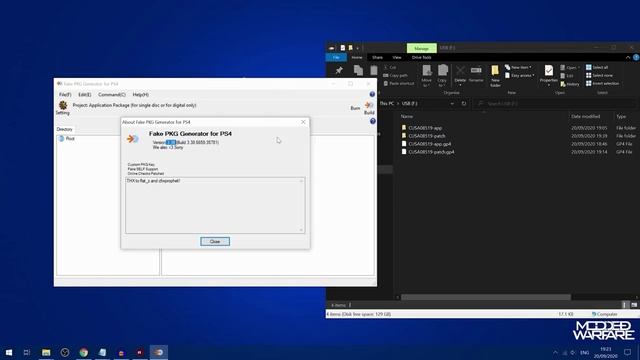The height and width of the screenshot is (360, 640).
Task: Click Cut in the Explorer ribbon
Action: [390, 67]
